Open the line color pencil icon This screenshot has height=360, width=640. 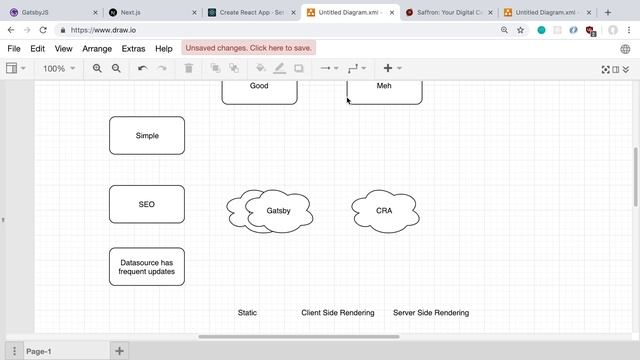280,68
